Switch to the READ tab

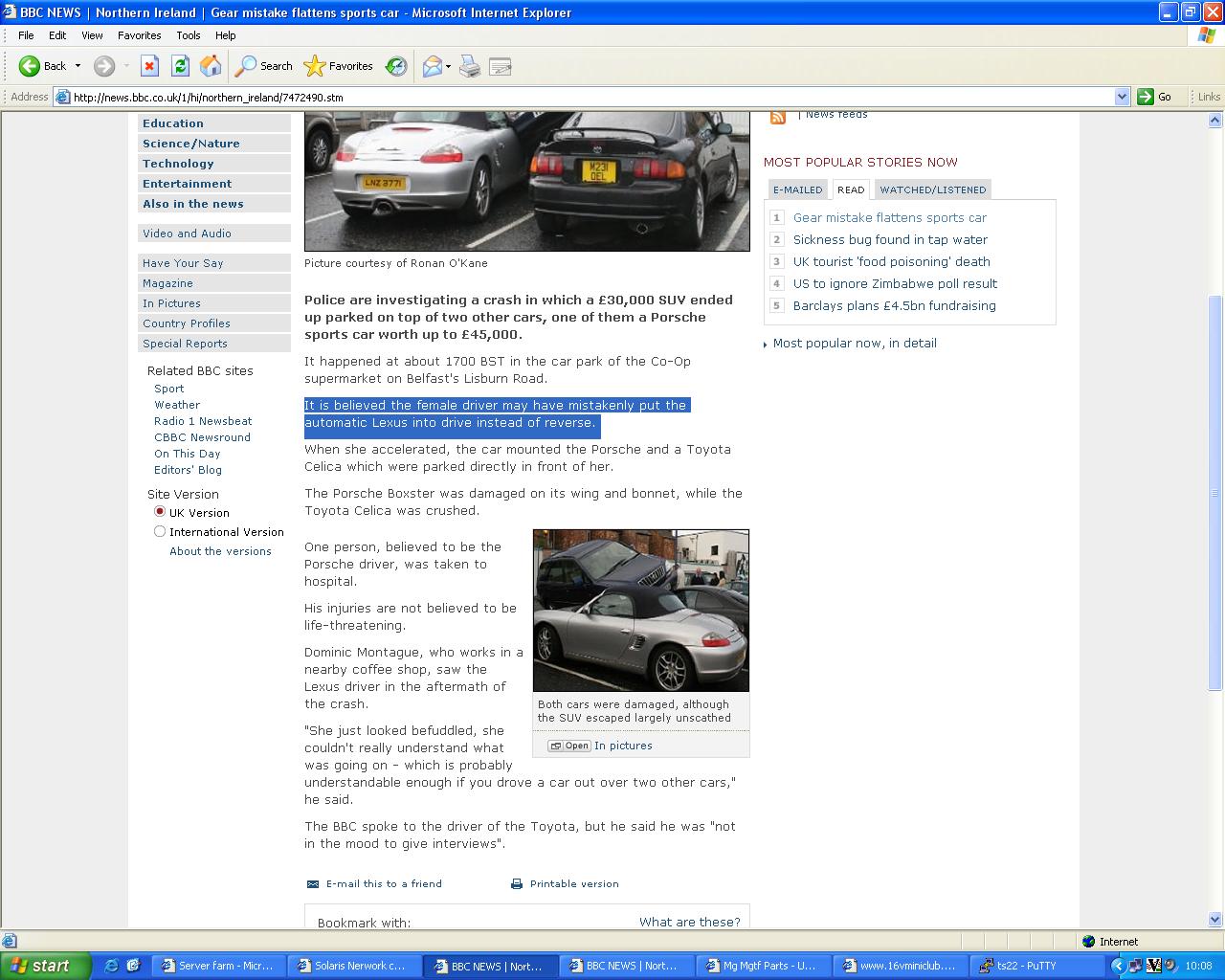pyautogui.click(x=851, y=189)
